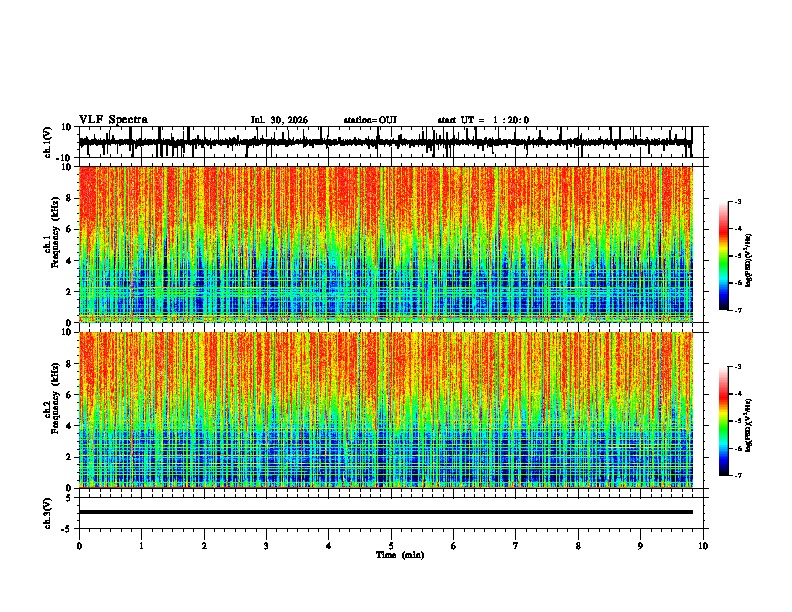
Task: Click the "ch.3(V)" axis label
Action: [x=48, y=513]
